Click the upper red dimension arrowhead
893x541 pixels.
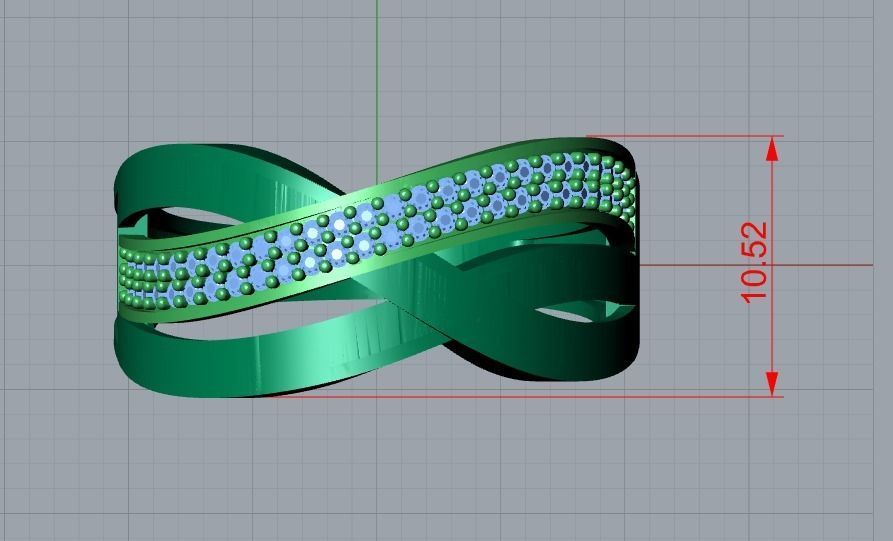coord(772,150)
